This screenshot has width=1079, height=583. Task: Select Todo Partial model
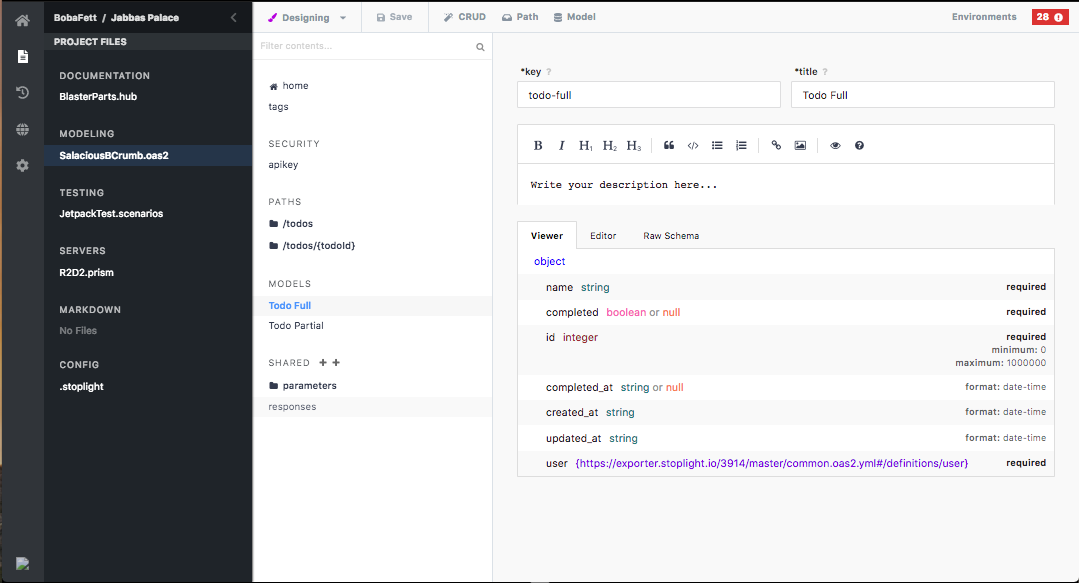pyautogui.click(x=296, y=326)
